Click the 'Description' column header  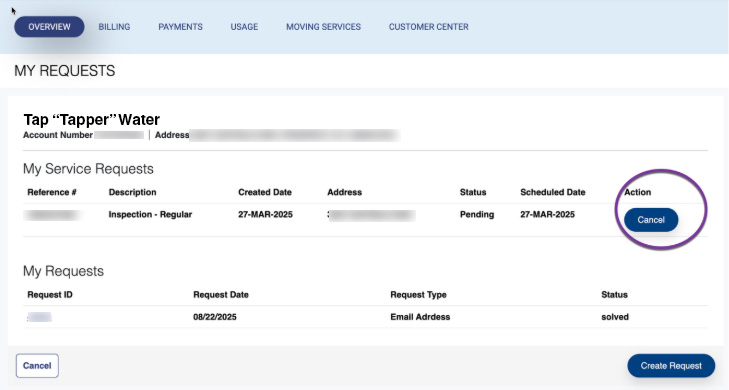point(132,192)
